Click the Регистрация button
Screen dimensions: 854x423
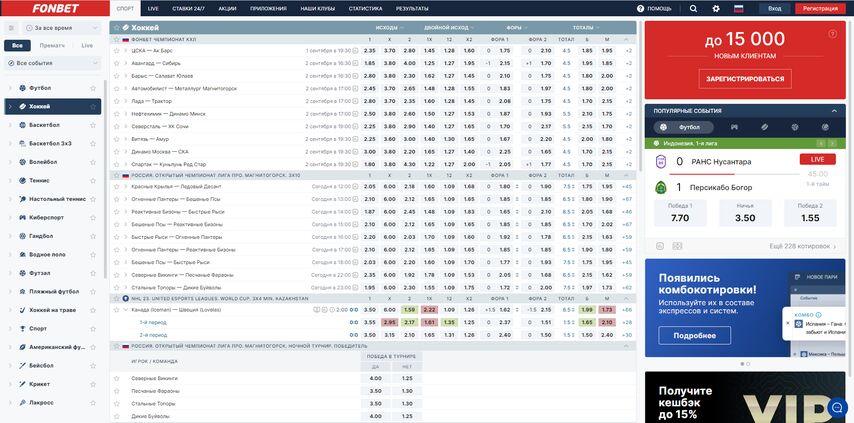pos(820,9)
